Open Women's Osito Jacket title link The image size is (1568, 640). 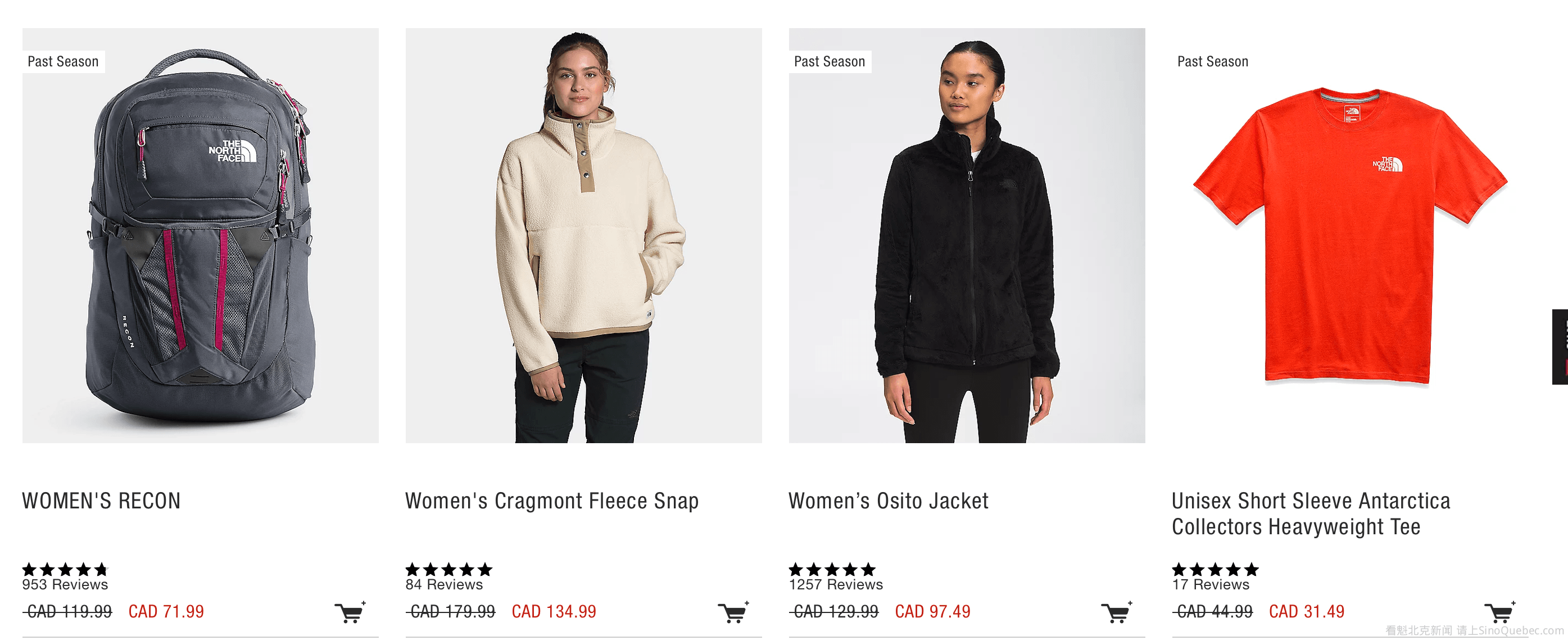889,501
